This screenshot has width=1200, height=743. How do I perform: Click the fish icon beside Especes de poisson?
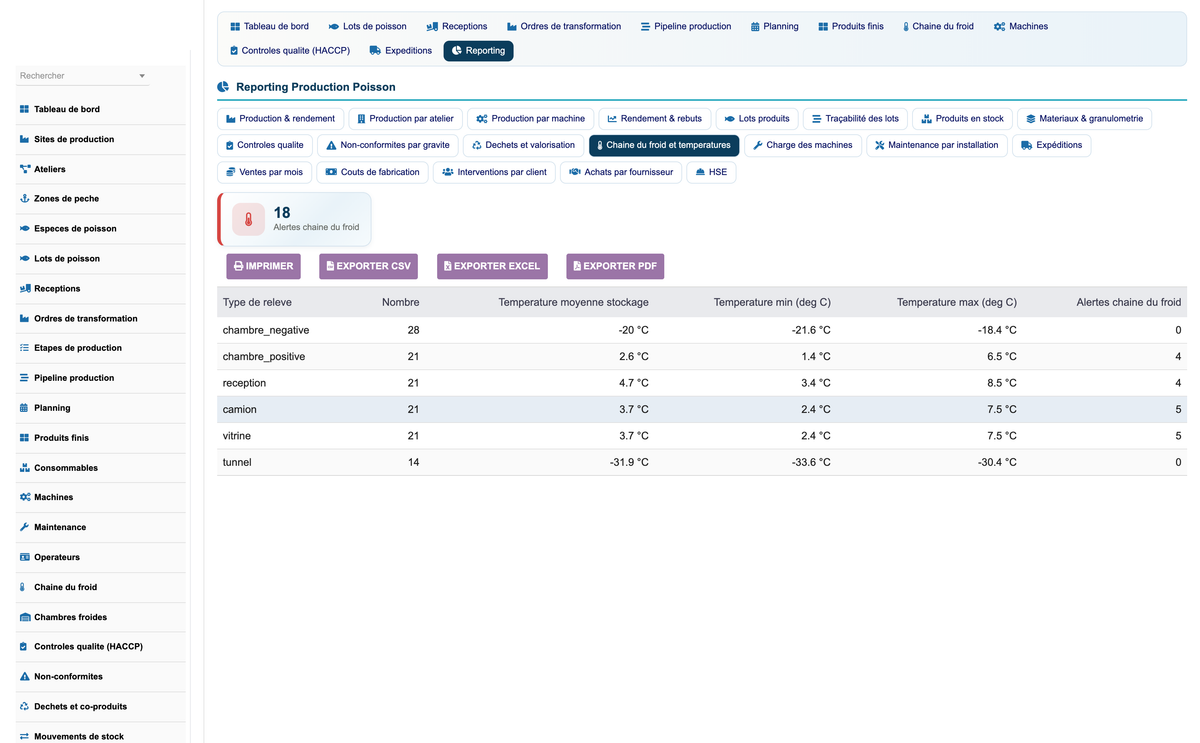click(25, 229)
